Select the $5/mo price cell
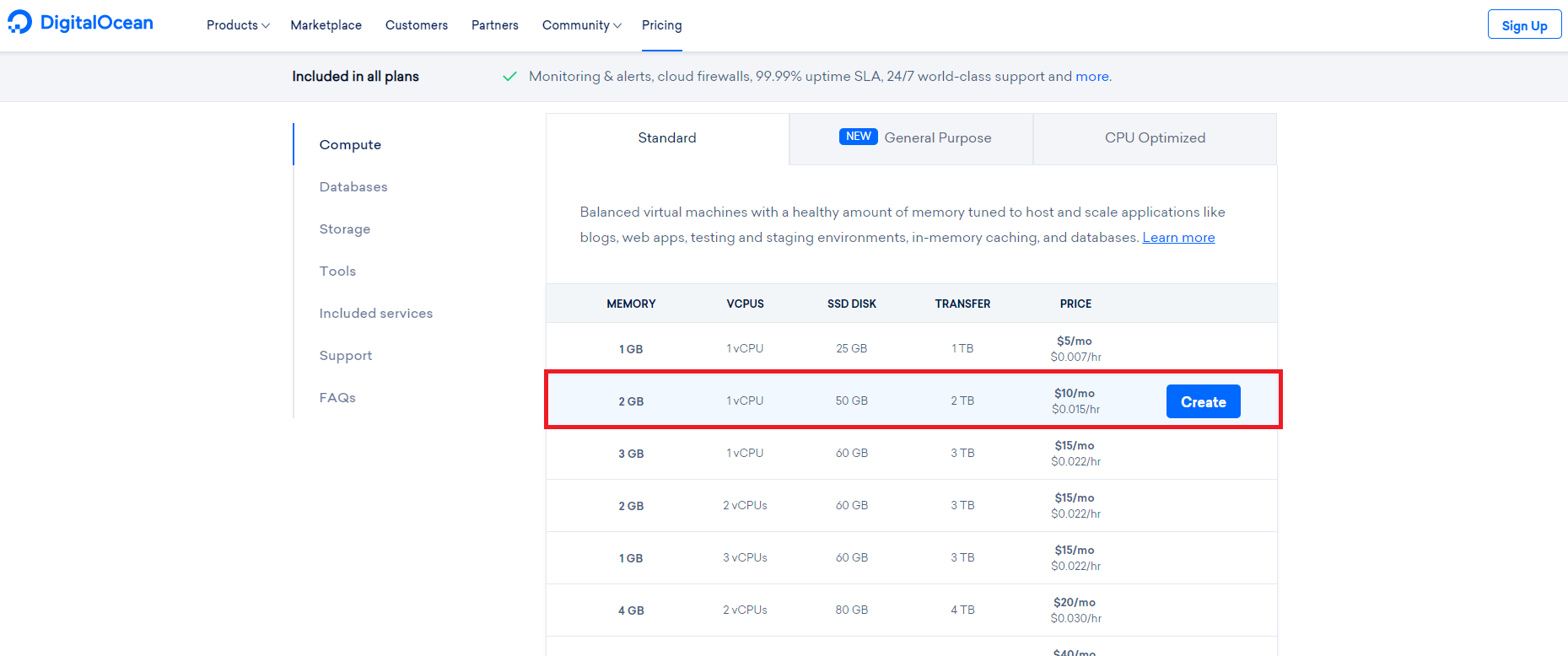This screenshot has width=1568, height=656. tap(1075, 348)
